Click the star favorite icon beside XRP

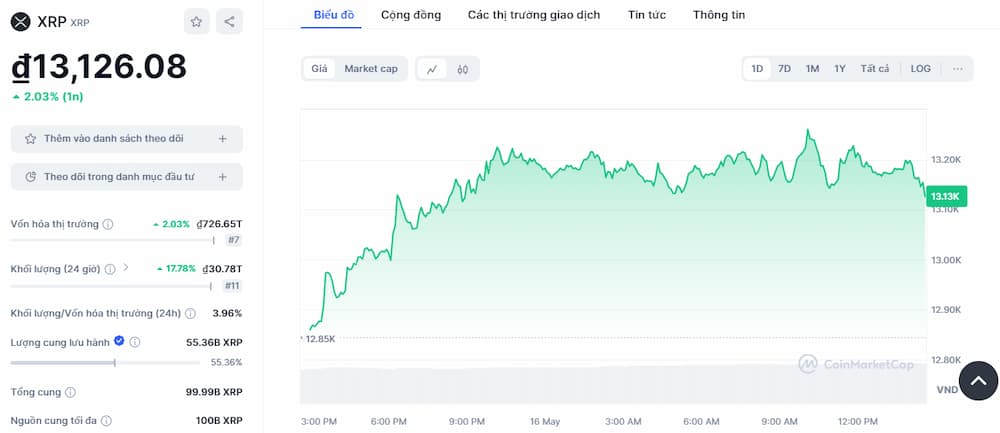[197, 21]
